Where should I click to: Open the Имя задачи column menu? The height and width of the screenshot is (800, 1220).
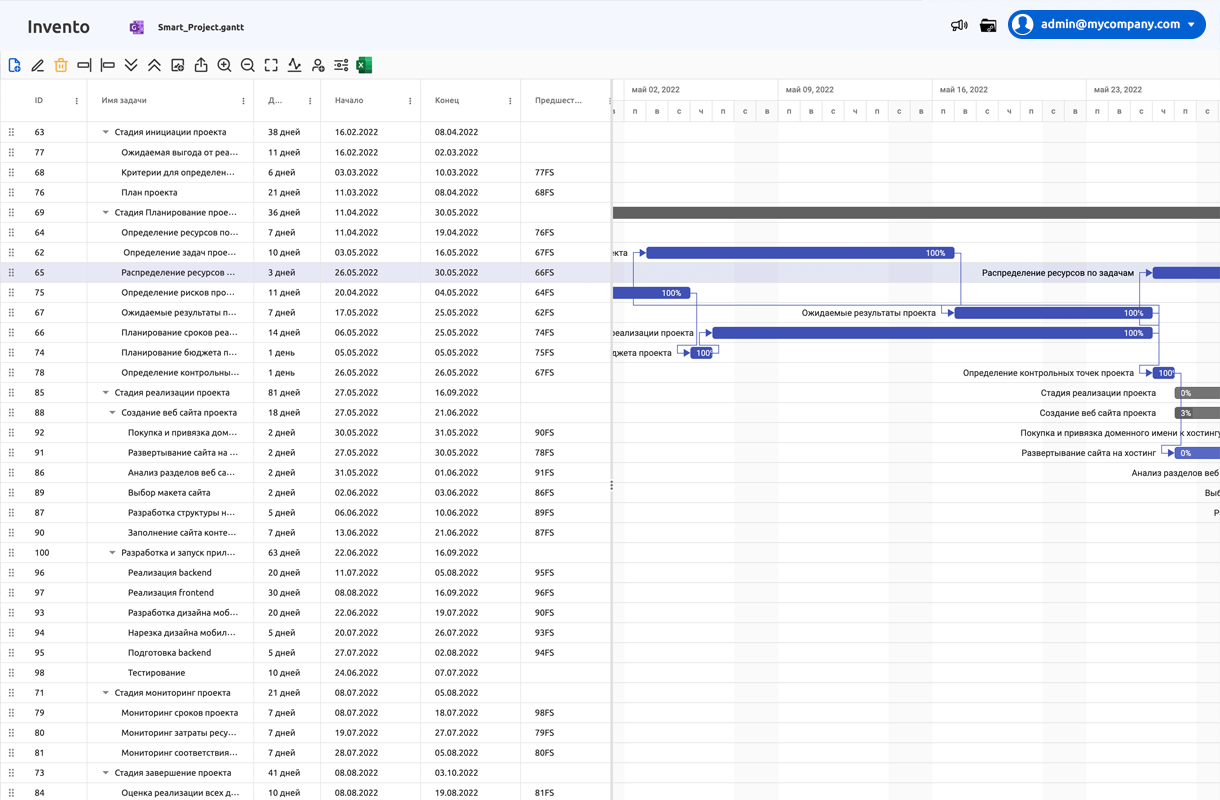pyautogui.click(x=243, y=101)
